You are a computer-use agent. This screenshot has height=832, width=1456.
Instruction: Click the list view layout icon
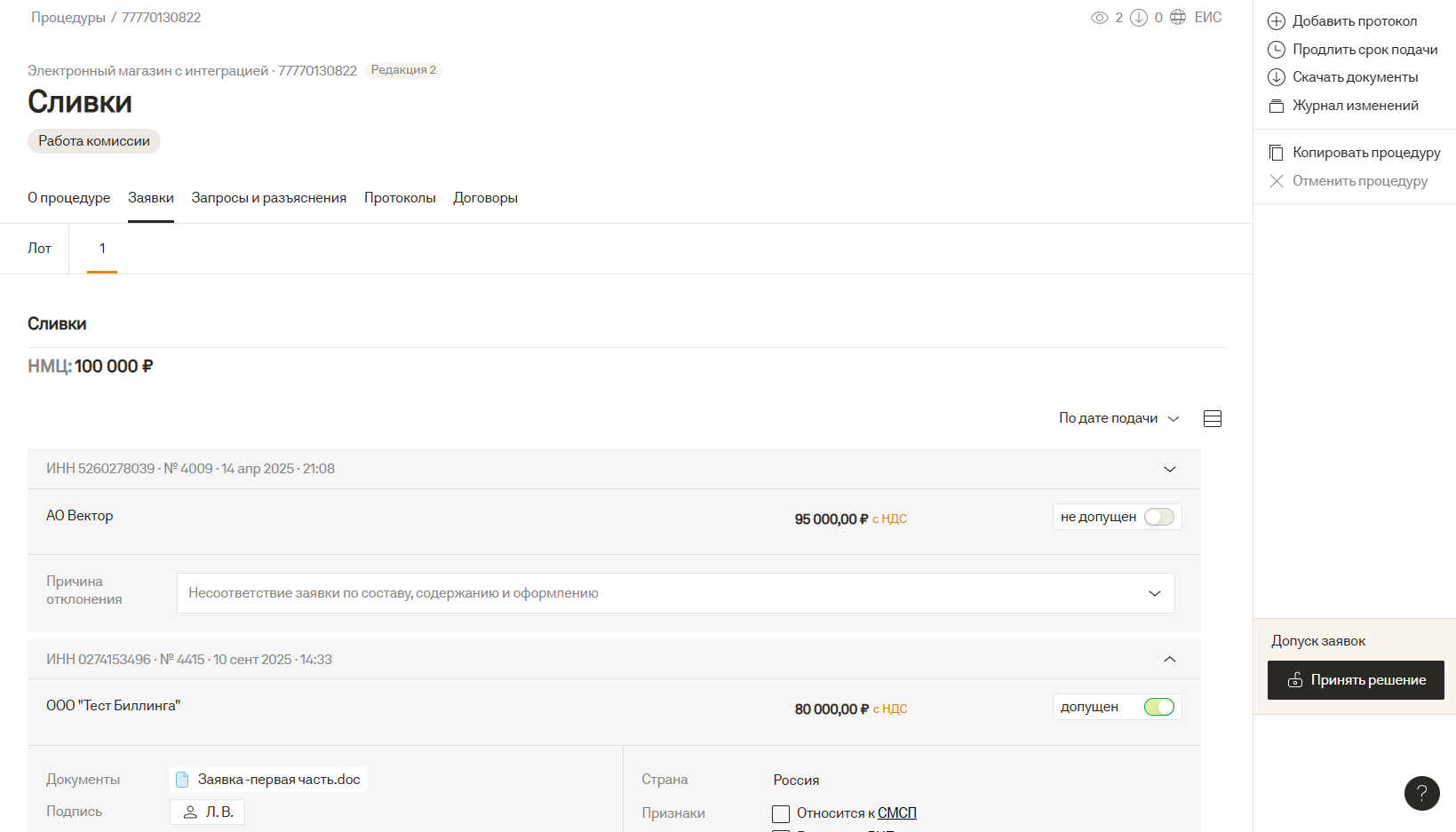[x=1213, y=419]
